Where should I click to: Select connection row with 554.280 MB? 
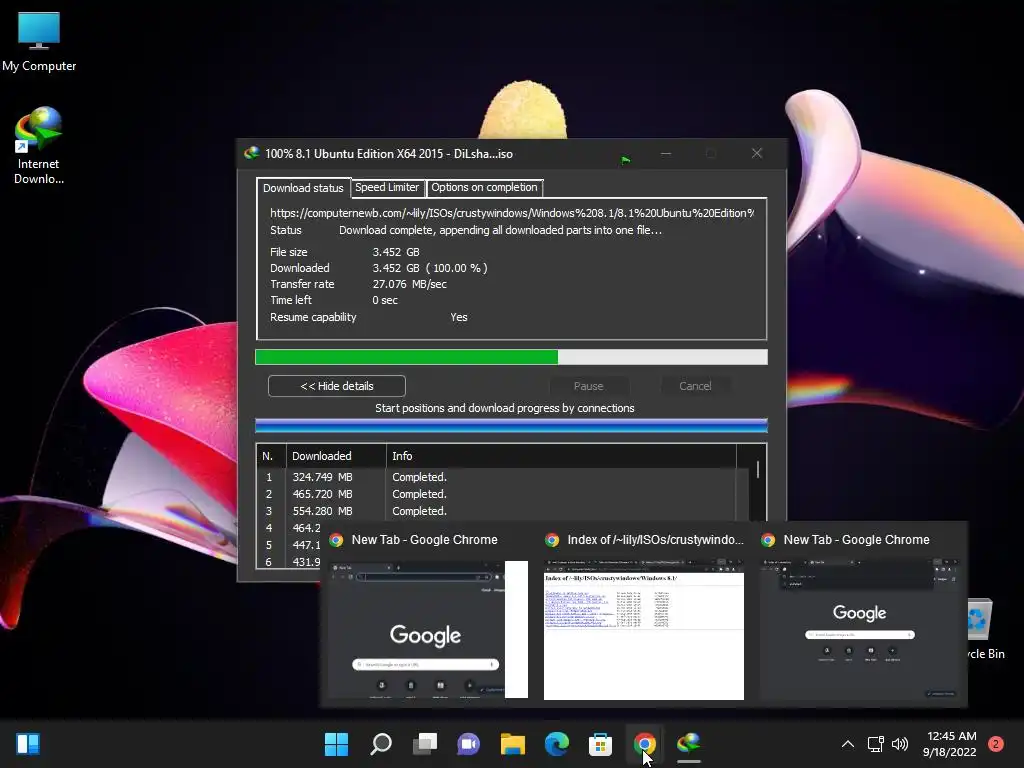click(503, 511)
